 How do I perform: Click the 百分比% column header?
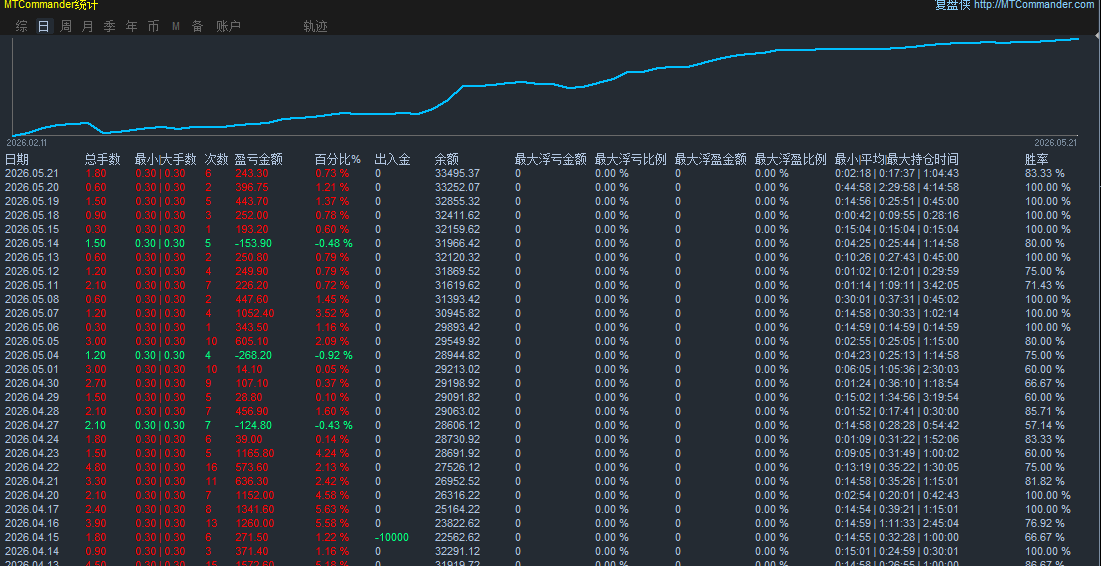pos(338,159)
